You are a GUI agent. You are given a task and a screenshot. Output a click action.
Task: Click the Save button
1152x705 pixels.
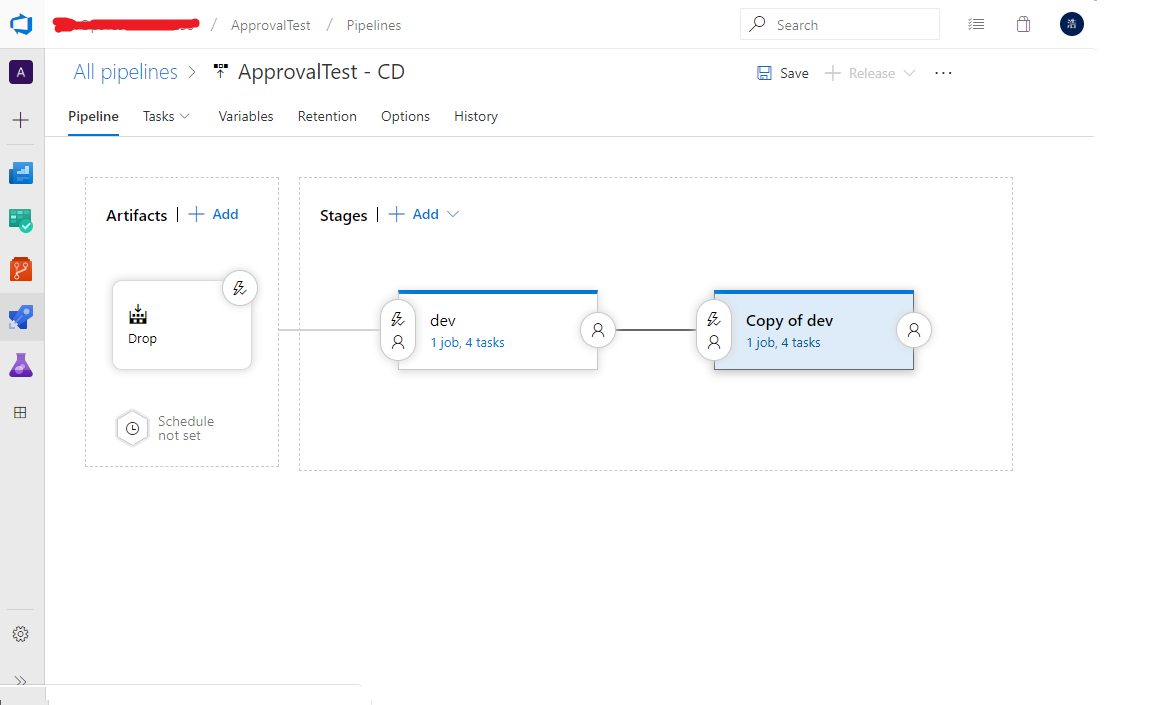(x=783, y=73)
